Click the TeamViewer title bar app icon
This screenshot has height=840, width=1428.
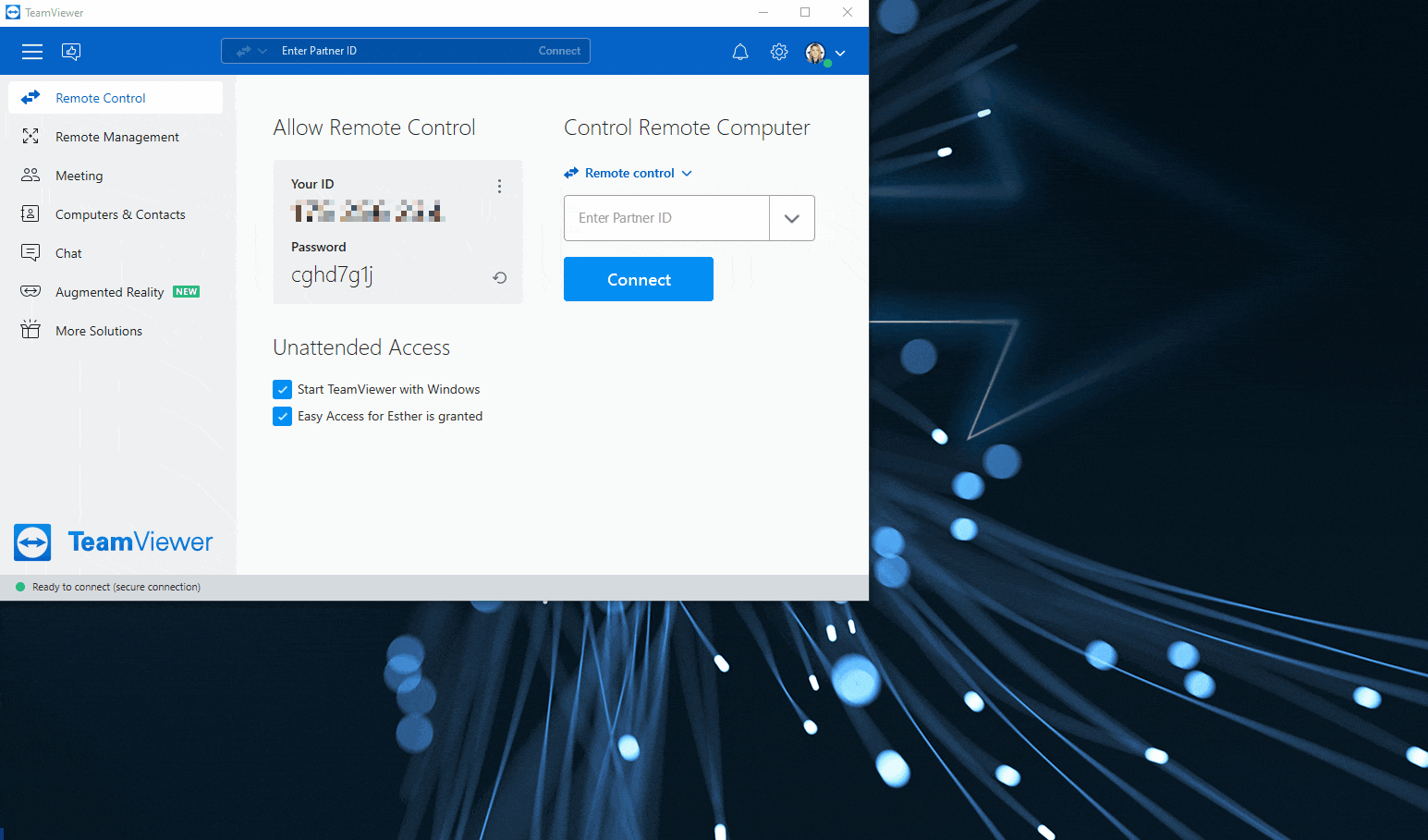(13, 12)
